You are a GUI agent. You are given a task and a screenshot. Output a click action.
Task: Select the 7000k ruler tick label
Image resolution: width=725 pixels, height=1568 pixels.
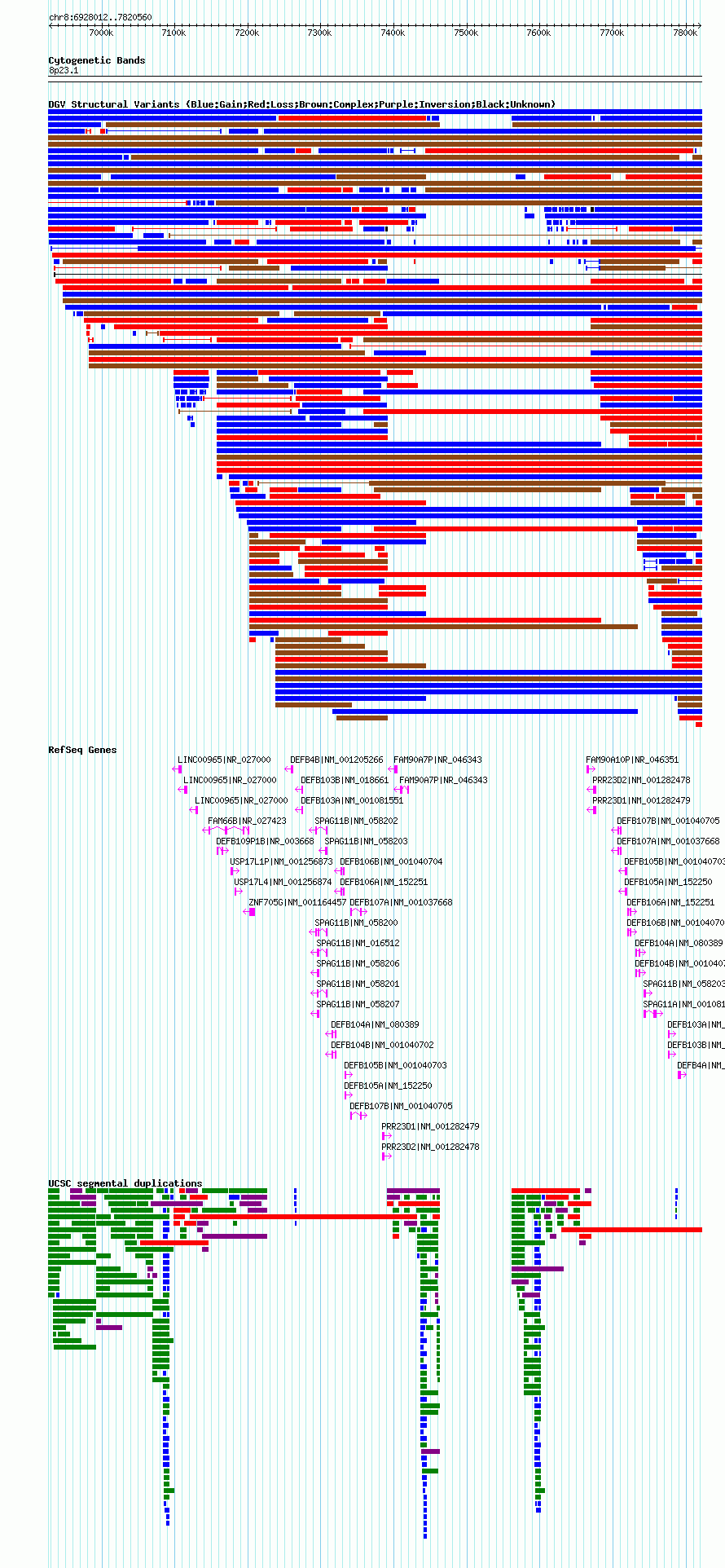coord(101,33)
